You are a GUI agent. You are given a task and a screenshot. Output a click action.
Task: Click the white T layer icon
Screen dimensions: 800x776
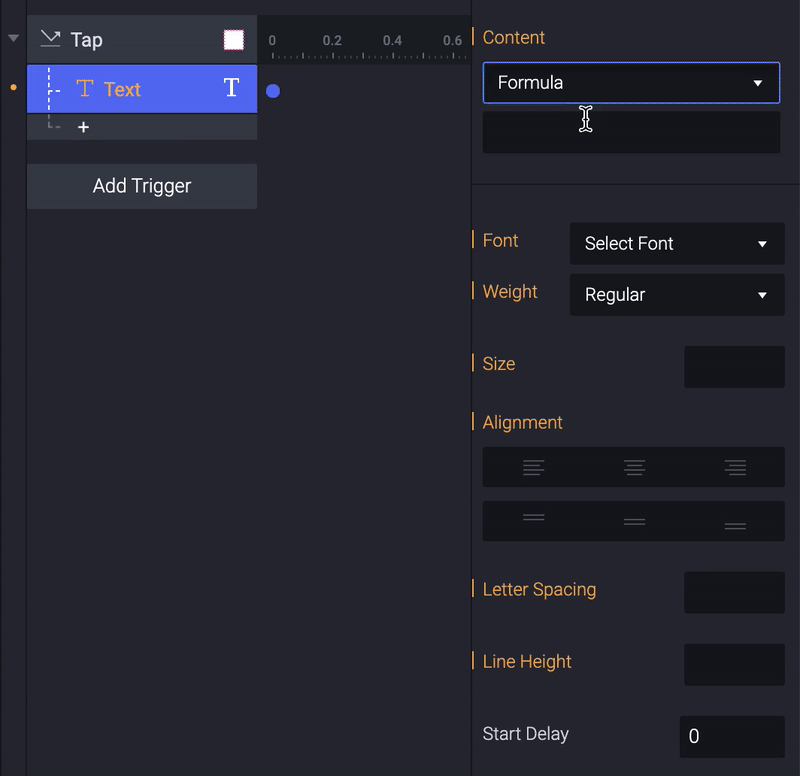pos(231,88)
